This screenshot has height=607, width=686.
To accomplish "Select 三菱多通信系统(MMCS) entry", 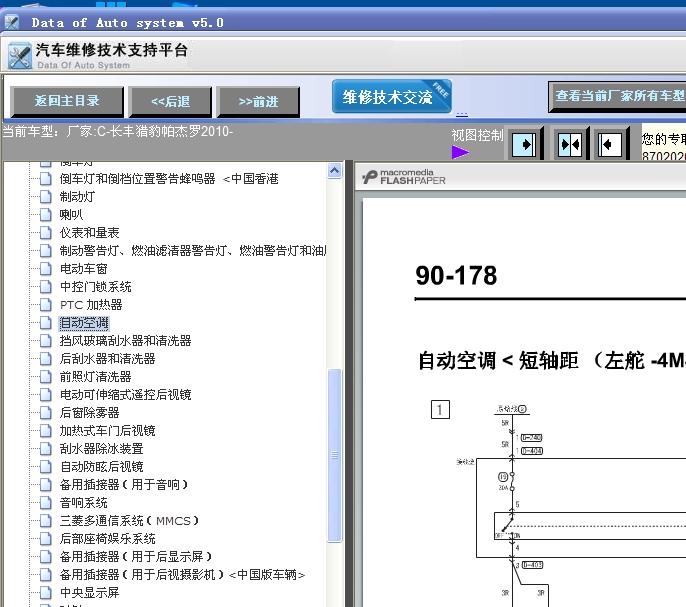I will [130, 520].
